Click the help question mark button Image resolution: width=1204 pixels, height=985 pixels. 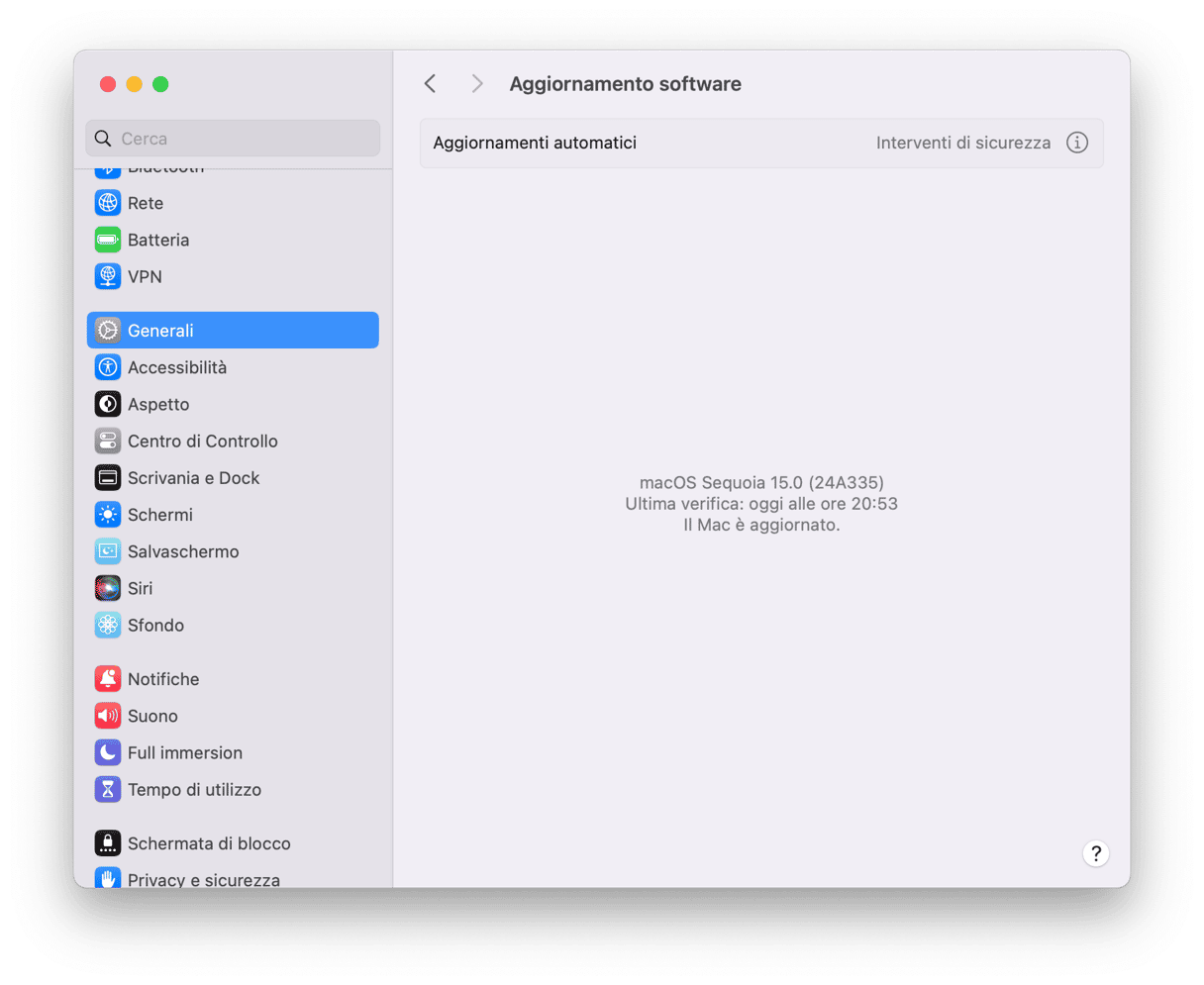coord(1095,853)
